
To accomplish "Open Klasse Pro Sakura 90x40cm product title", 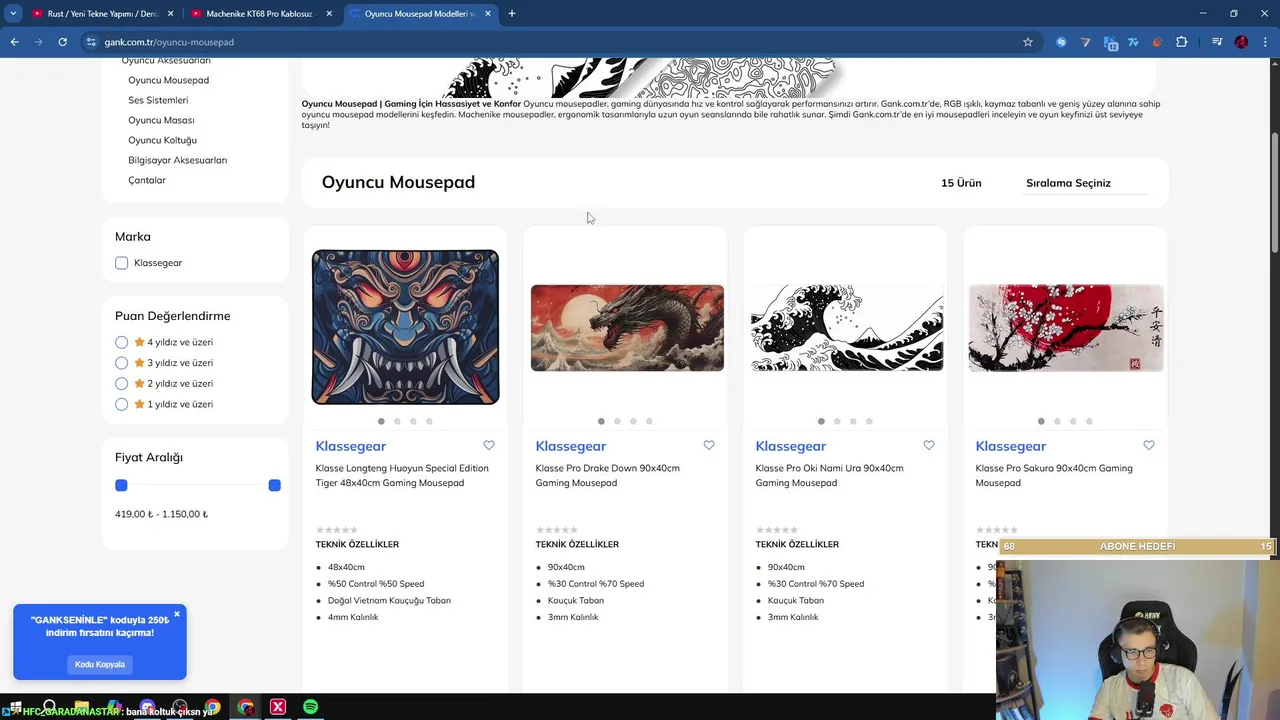I will click(x=1054, y=475).
